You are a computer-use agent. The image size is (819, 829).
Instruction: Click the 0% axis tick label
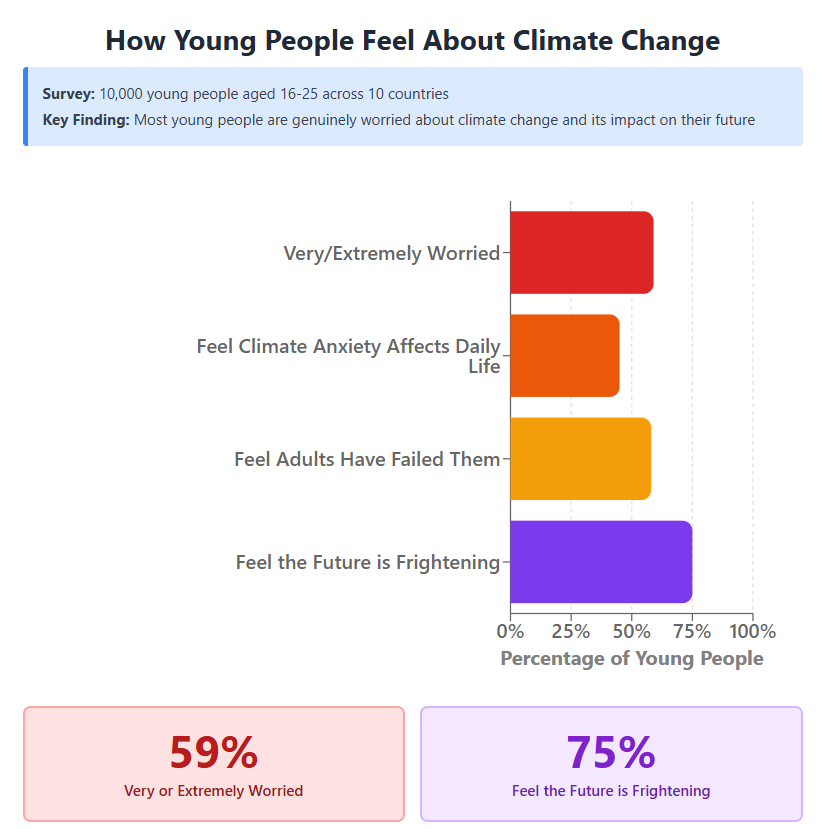[x=510, y=632]
